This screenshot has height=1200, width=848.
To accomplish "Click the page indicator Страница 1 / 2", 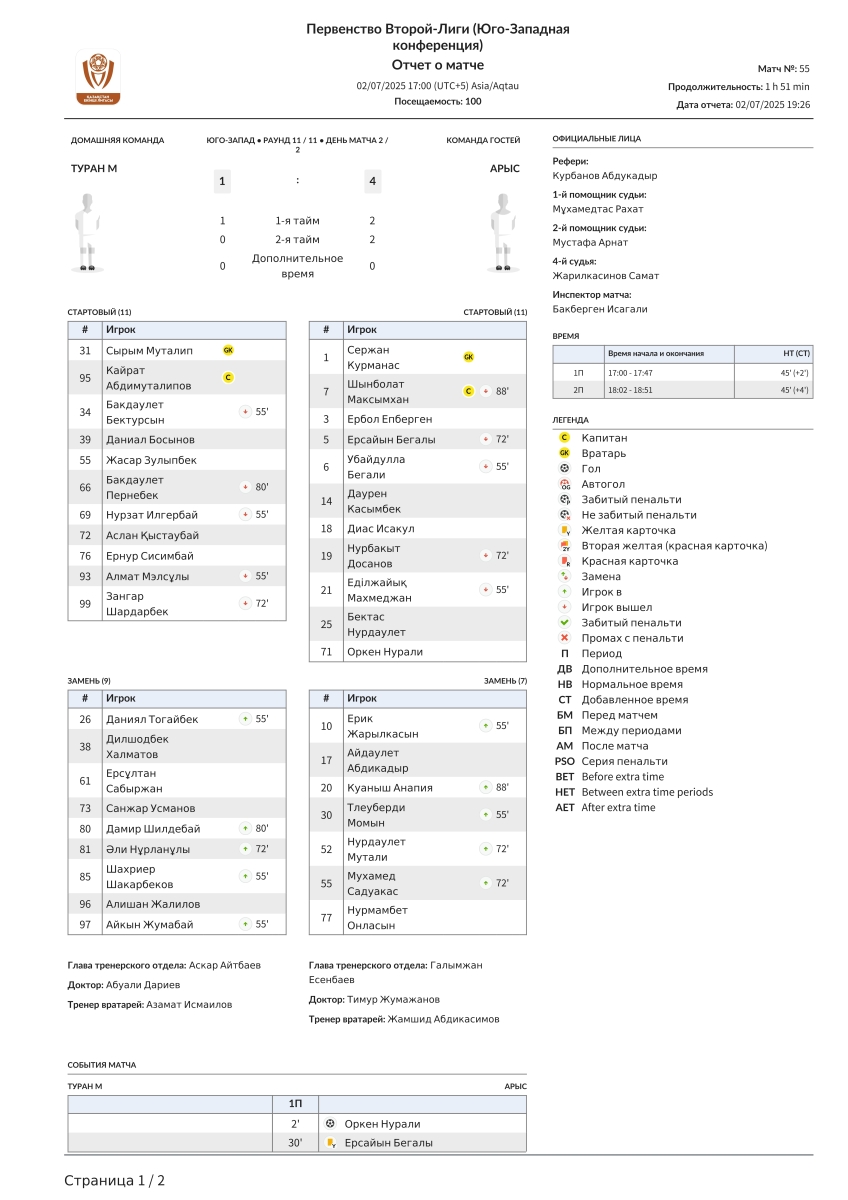I will [114, 1181].
